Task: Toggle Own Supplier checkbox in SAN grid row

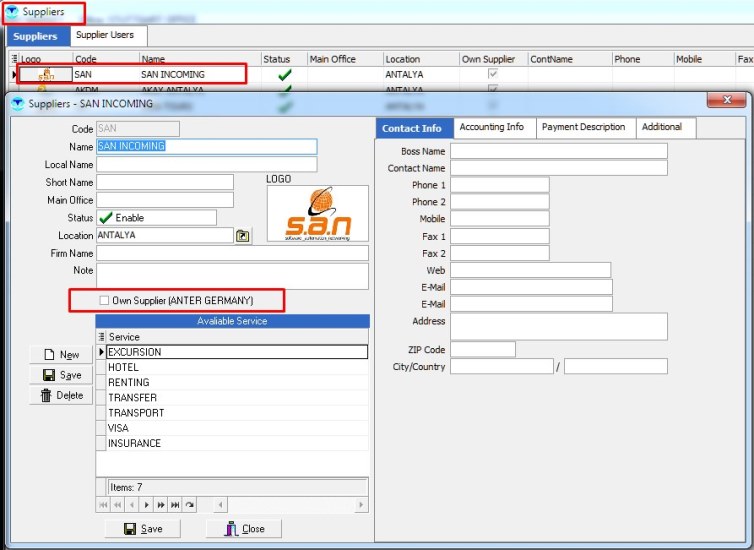Action: click(491, 75)
